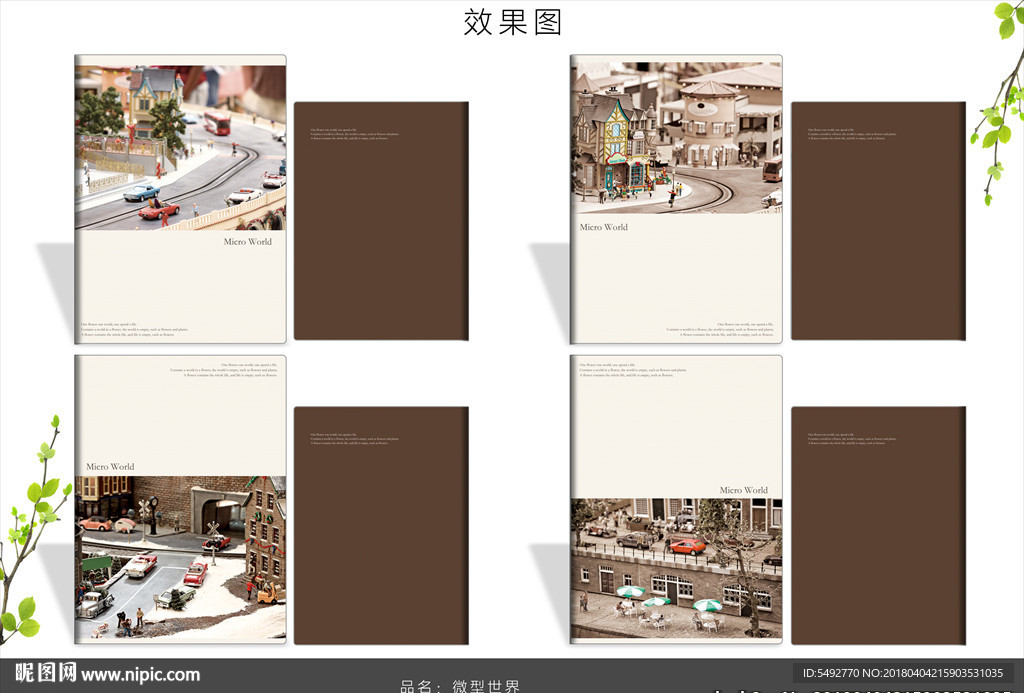
Task: Open the www.nipic.com link
Action: point(141,674)
